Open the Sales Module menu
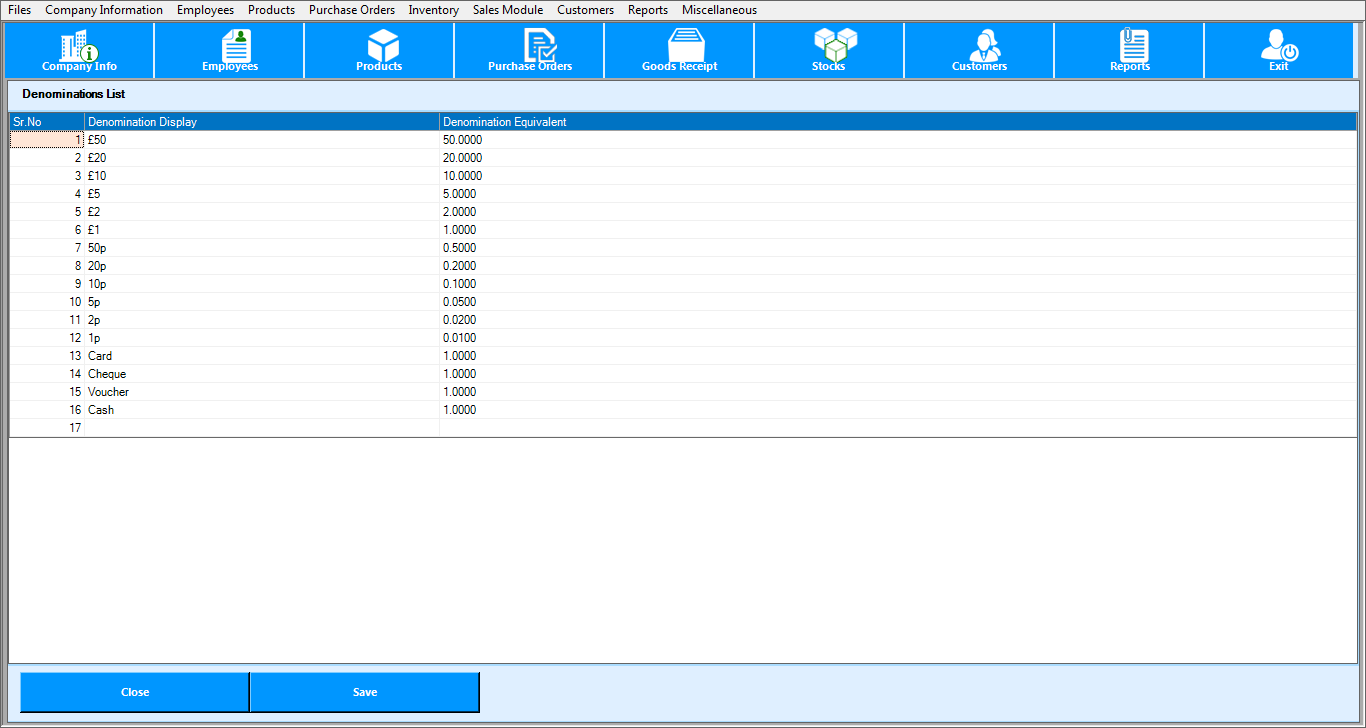Image resolution: width=1366 pixels, height=728 pixels. pos(508,10)
